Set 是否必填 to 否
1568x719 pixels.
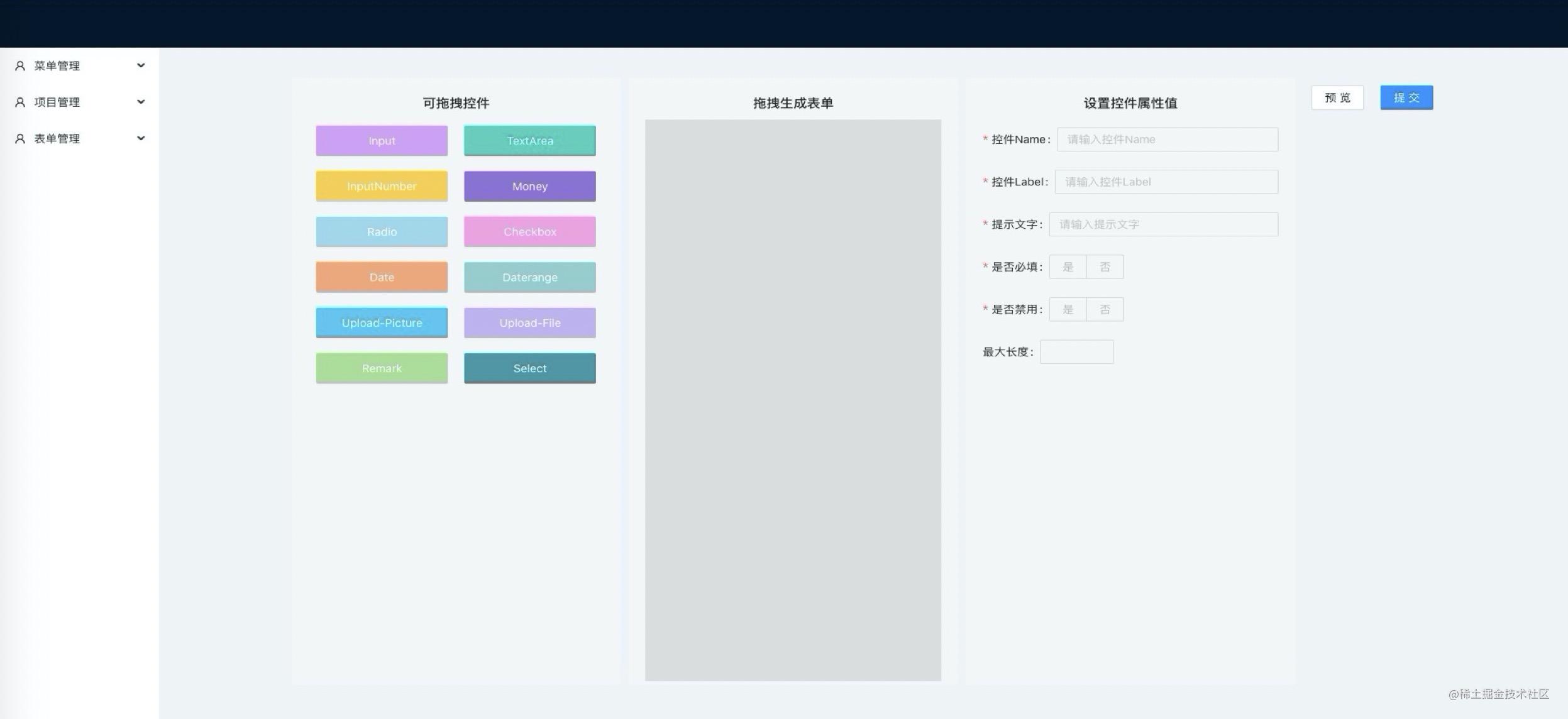pos(1105,267)
